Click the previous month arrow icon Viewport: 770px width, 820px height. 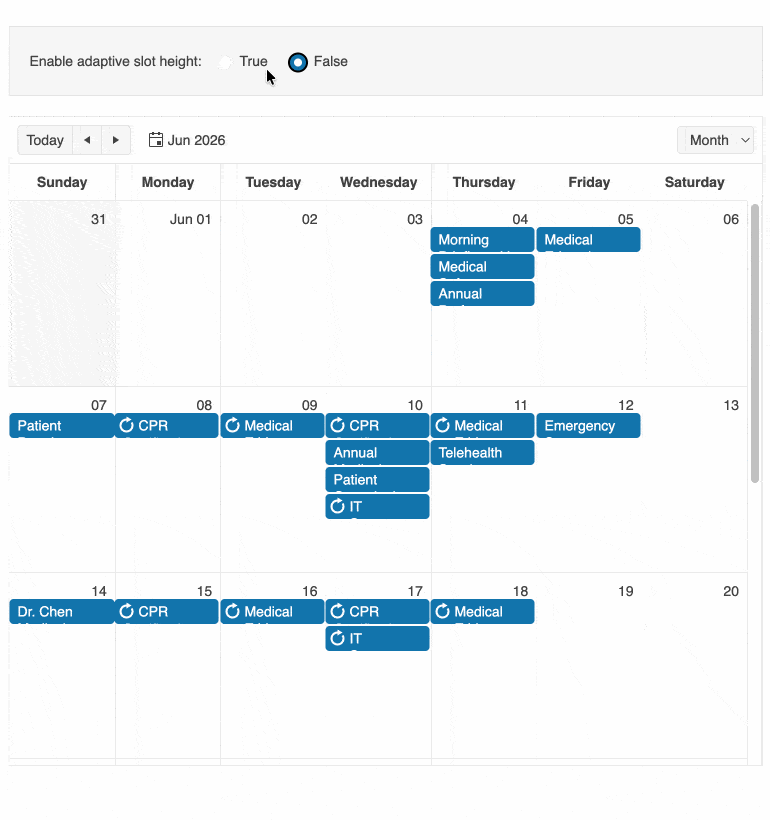point(86,139)
